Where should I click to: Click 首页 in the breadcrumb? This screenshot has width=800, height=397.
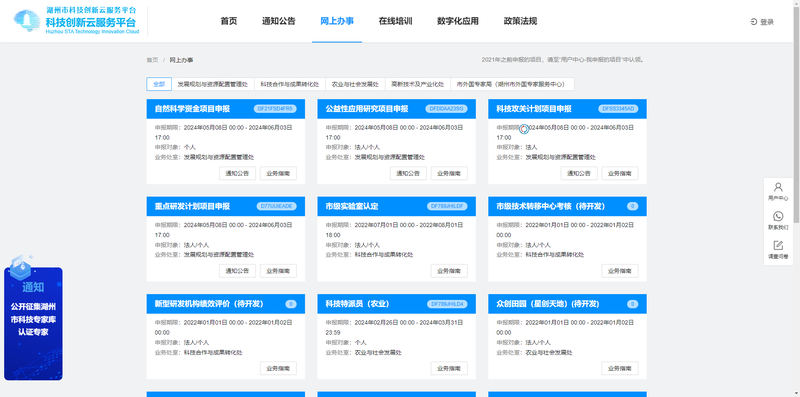152,60
